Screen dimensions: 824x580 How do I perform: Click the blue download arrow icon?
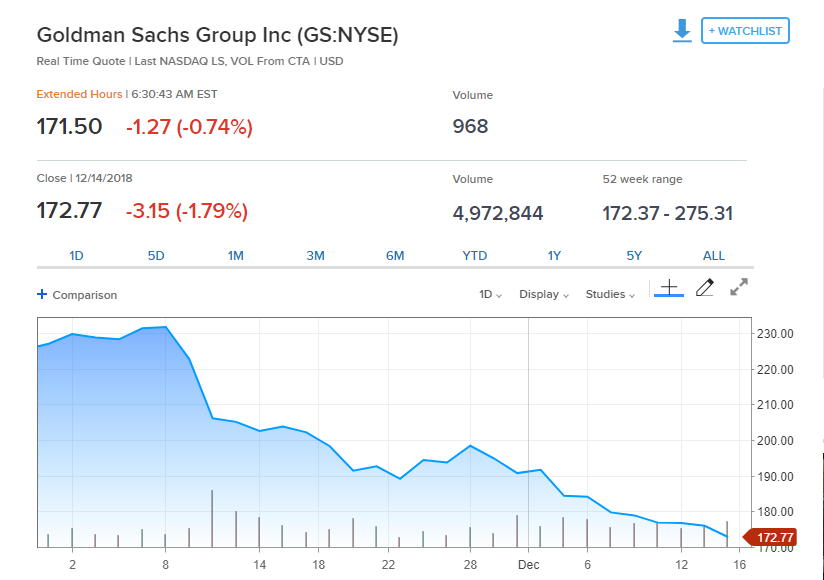click(682, 30)
